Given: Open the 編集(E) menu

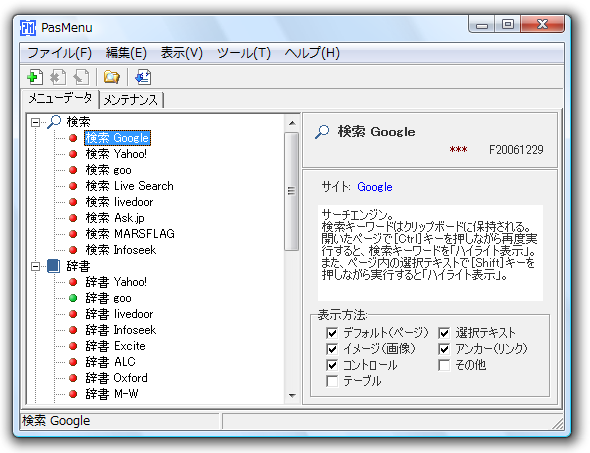Looking at the screenshot, I should (x=126, y=53).
